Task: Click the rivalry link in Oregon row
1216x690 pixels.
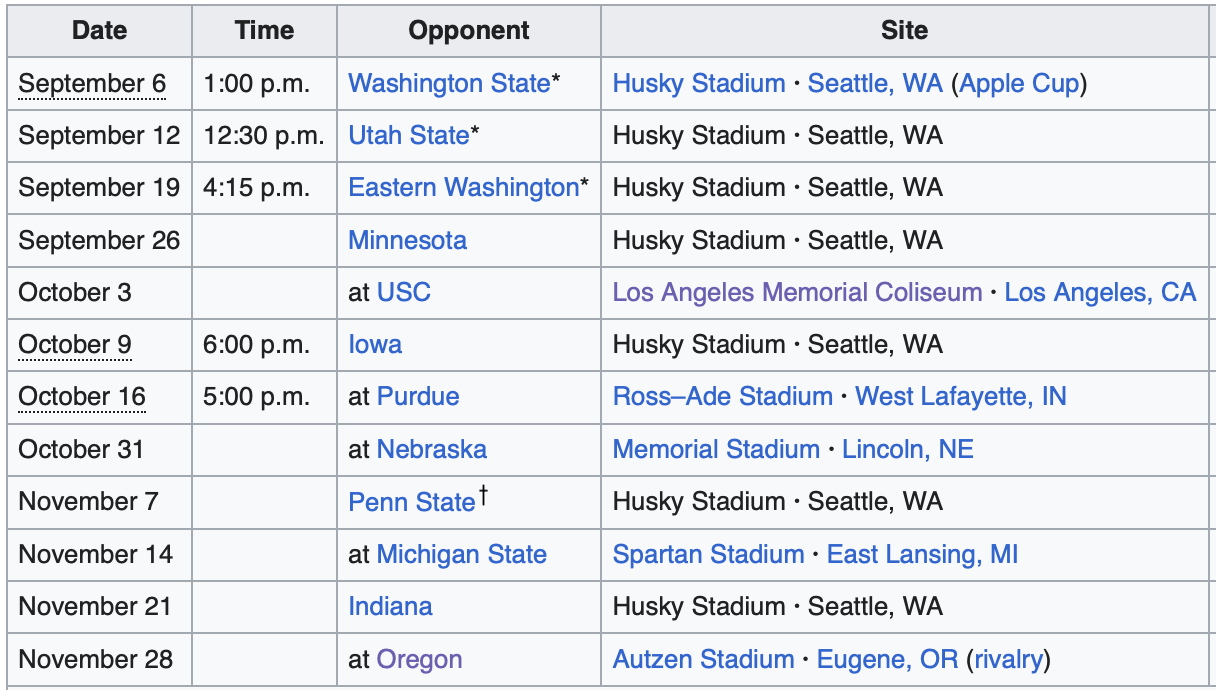Action: (1008, 659)
